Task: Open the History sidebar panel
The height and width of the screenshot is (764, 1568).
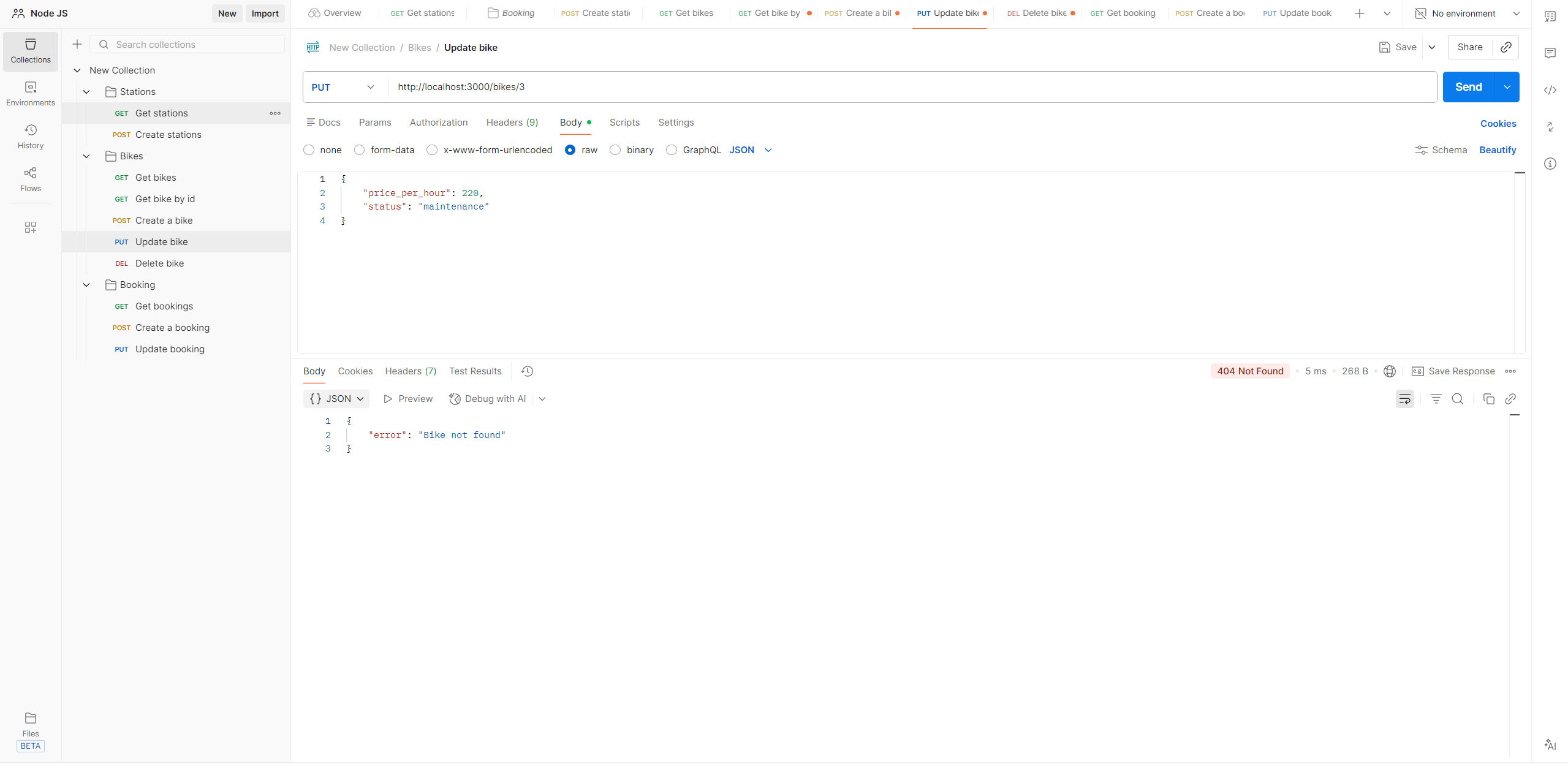Action: point(31,136)
